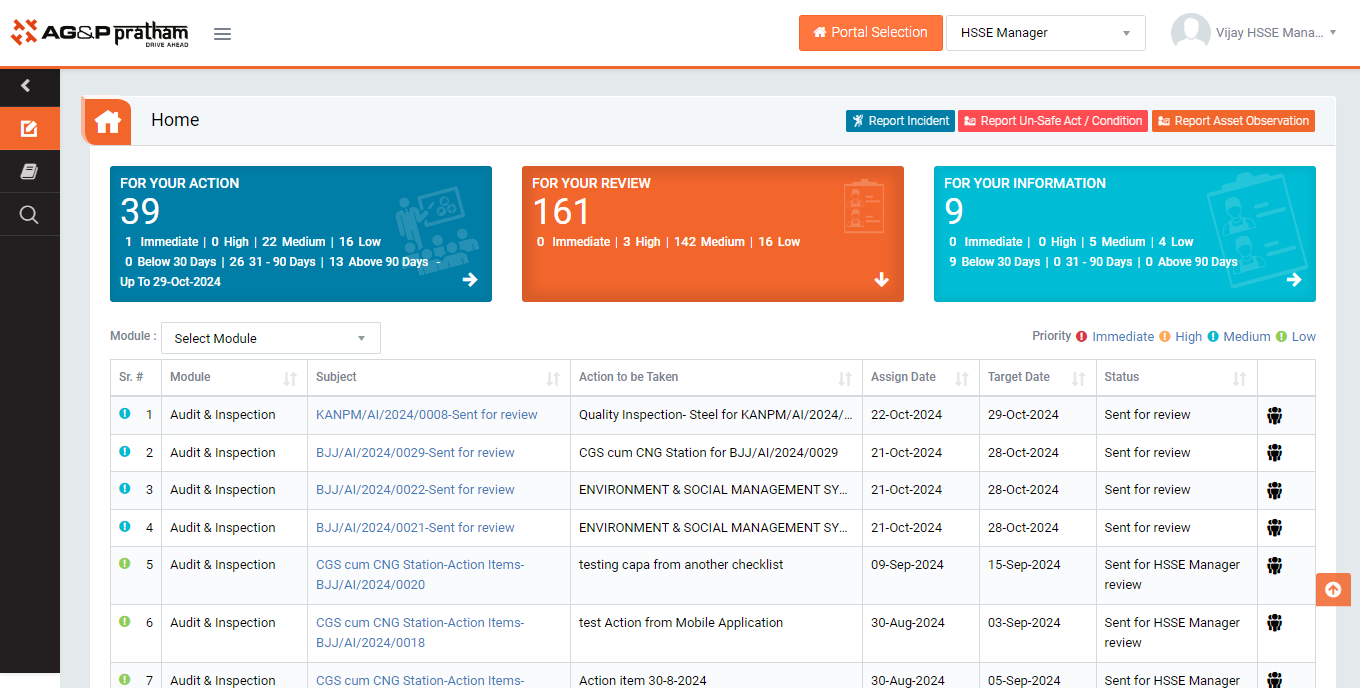Open the Vijay HSSE Manager user menu

point(1255,33)
